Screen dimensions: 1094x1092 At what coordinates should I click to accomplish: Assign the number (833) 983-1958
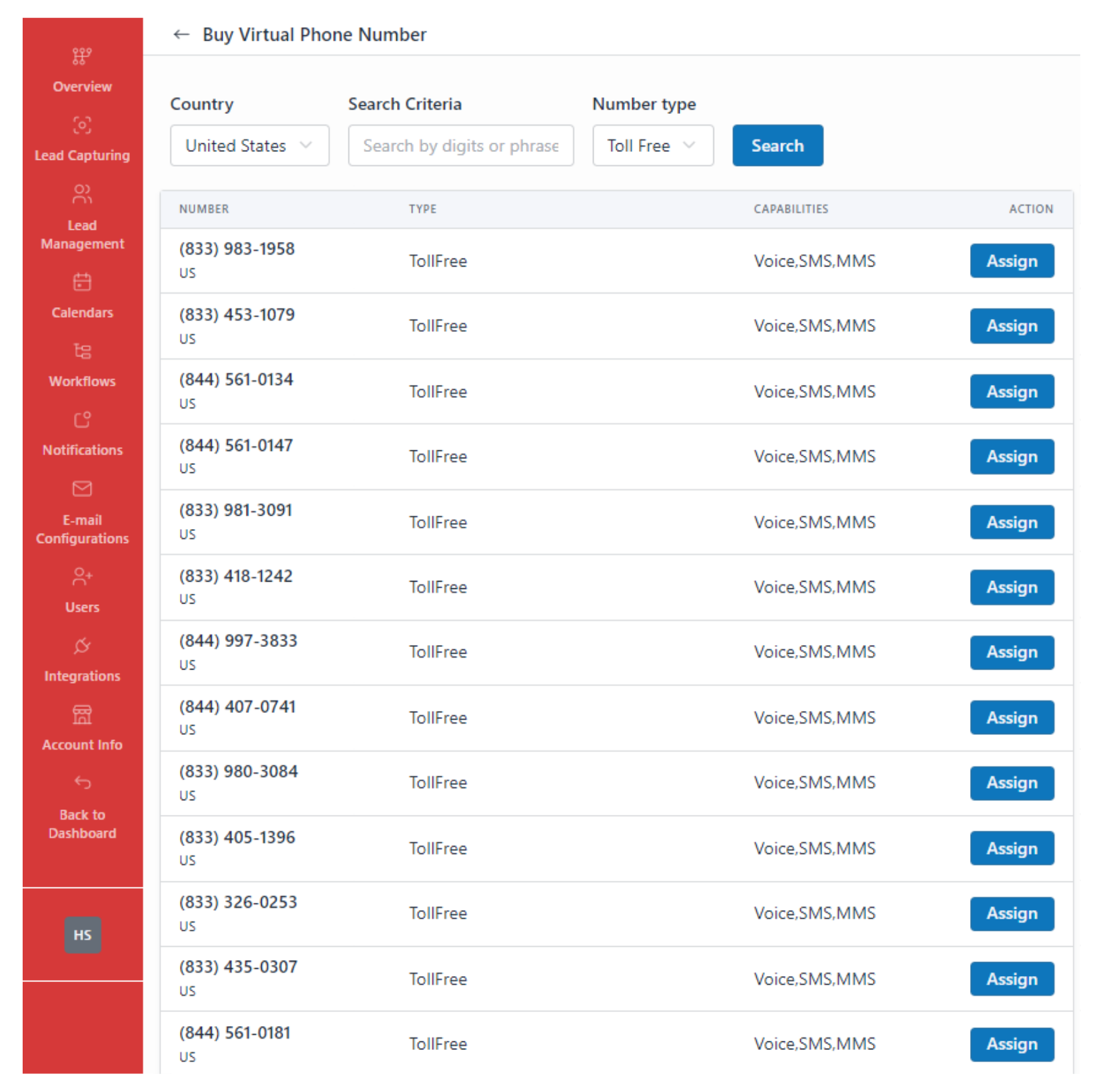pos(1012,261)
